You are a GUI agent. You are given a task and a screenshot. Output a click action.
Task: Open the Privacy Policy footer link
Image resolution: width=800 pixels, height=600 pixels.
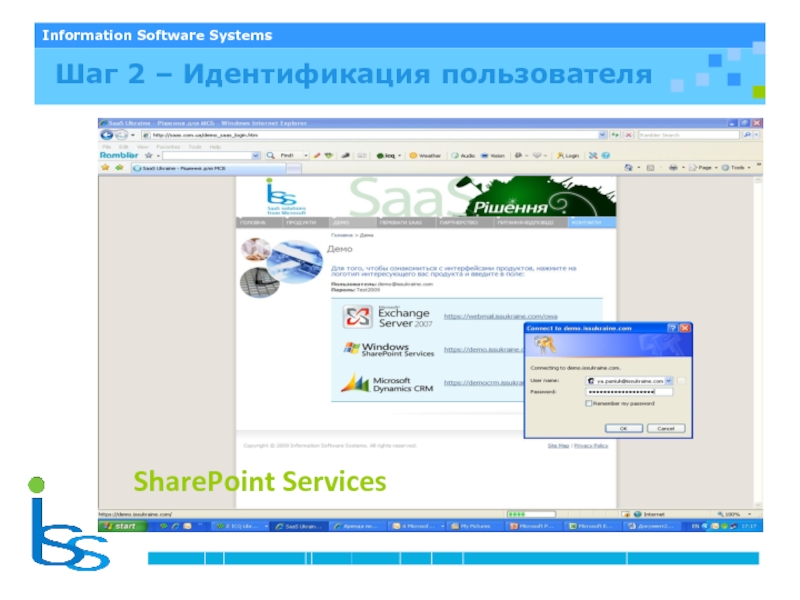point(591,445)
